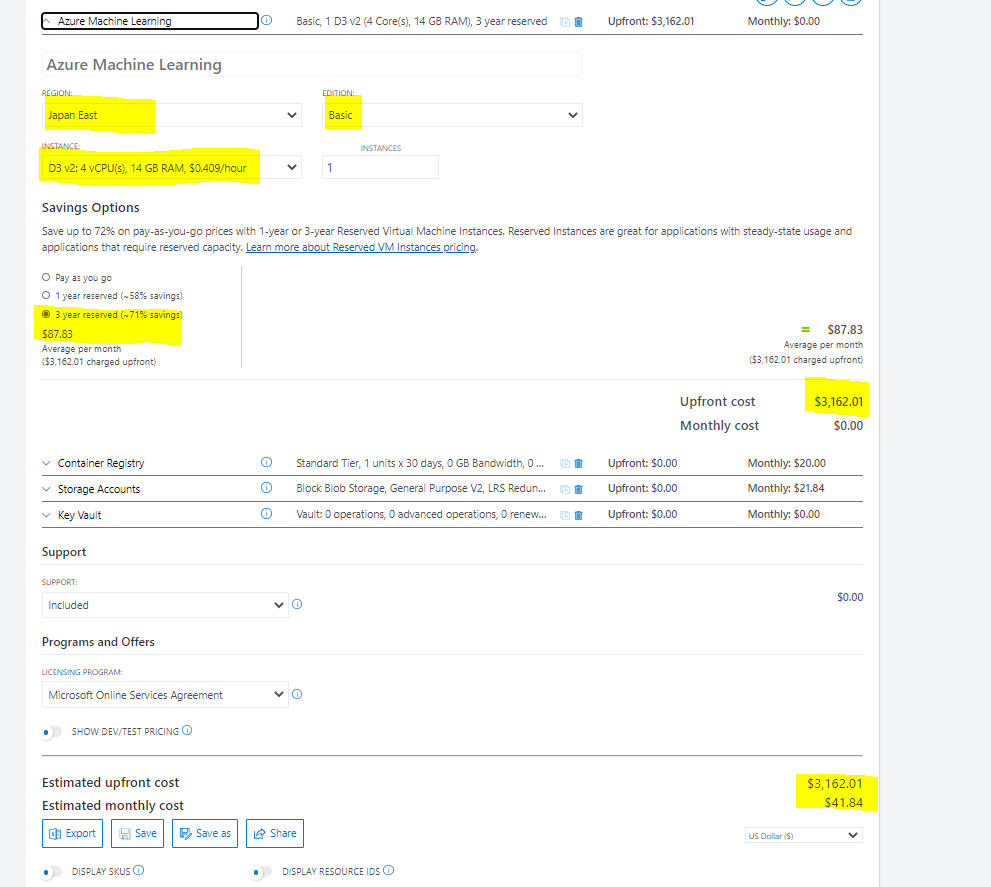This screenshot has width=991, height=887.
Task: Click the Save as button
Action: (x=205, y=833)
